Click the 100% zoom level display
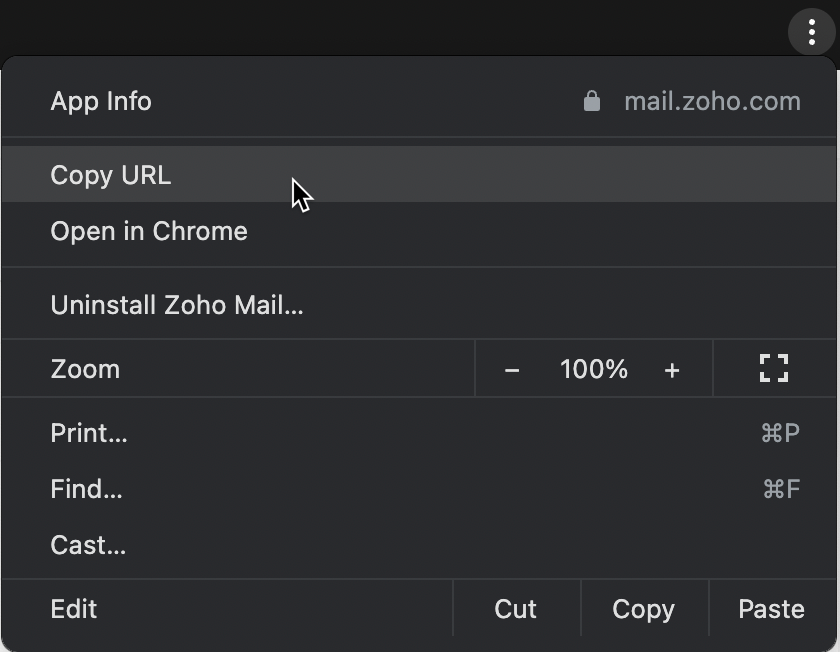The image size is (840, 652). tap(592, 368)
